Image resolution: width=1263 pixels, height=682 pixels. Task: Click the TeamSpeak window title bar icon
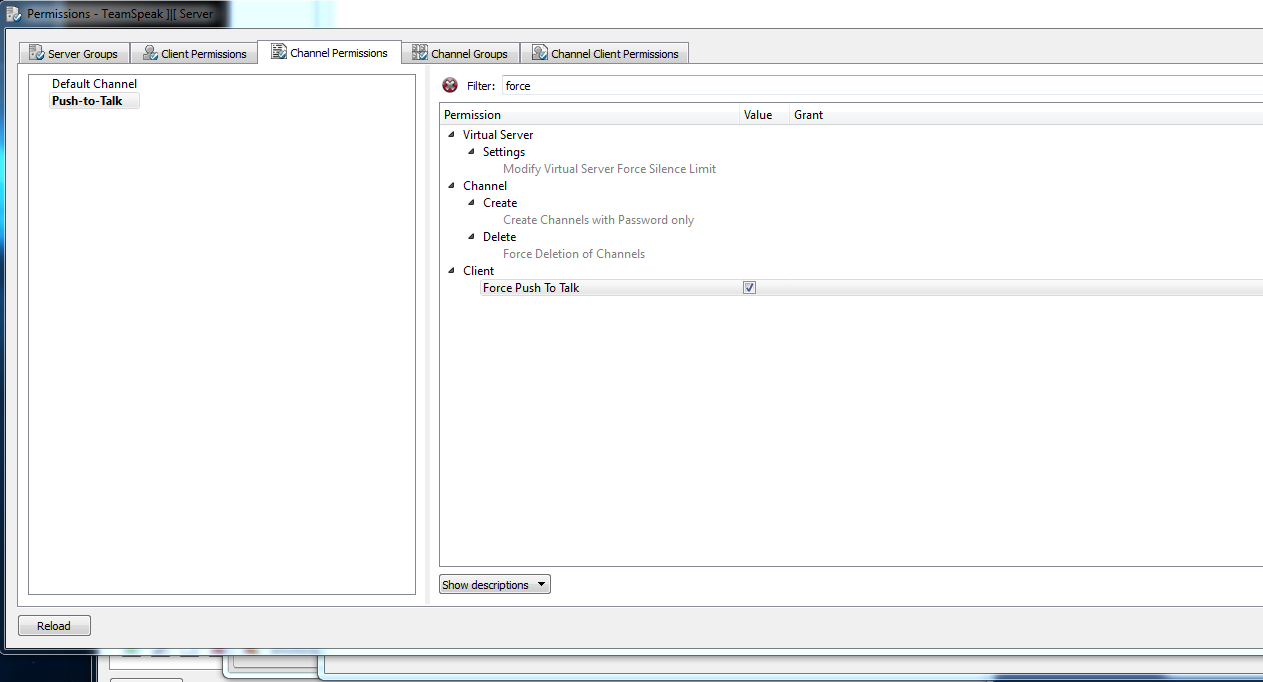click(x=13, y=14)
